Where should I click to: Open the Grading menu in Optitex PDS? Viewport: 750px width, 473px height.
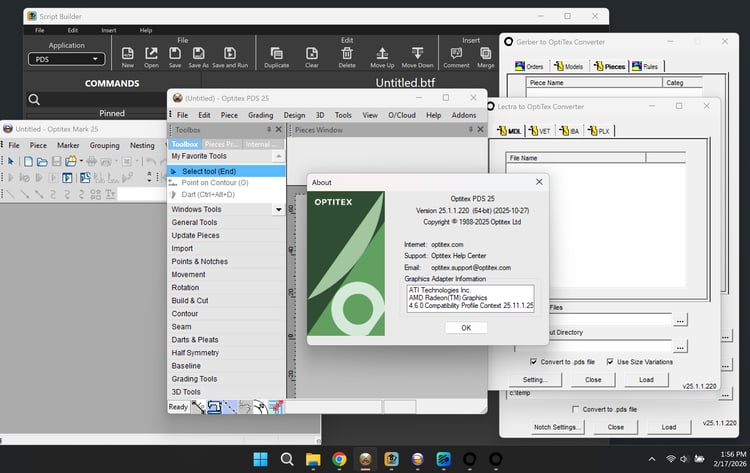tap(260, 115)
